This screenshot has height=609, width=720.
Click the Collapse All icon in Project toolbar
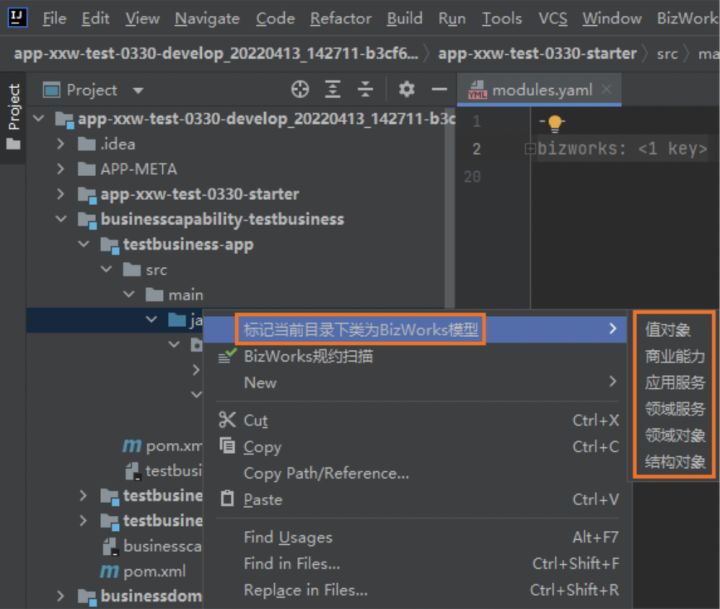[x=365, y=89]
